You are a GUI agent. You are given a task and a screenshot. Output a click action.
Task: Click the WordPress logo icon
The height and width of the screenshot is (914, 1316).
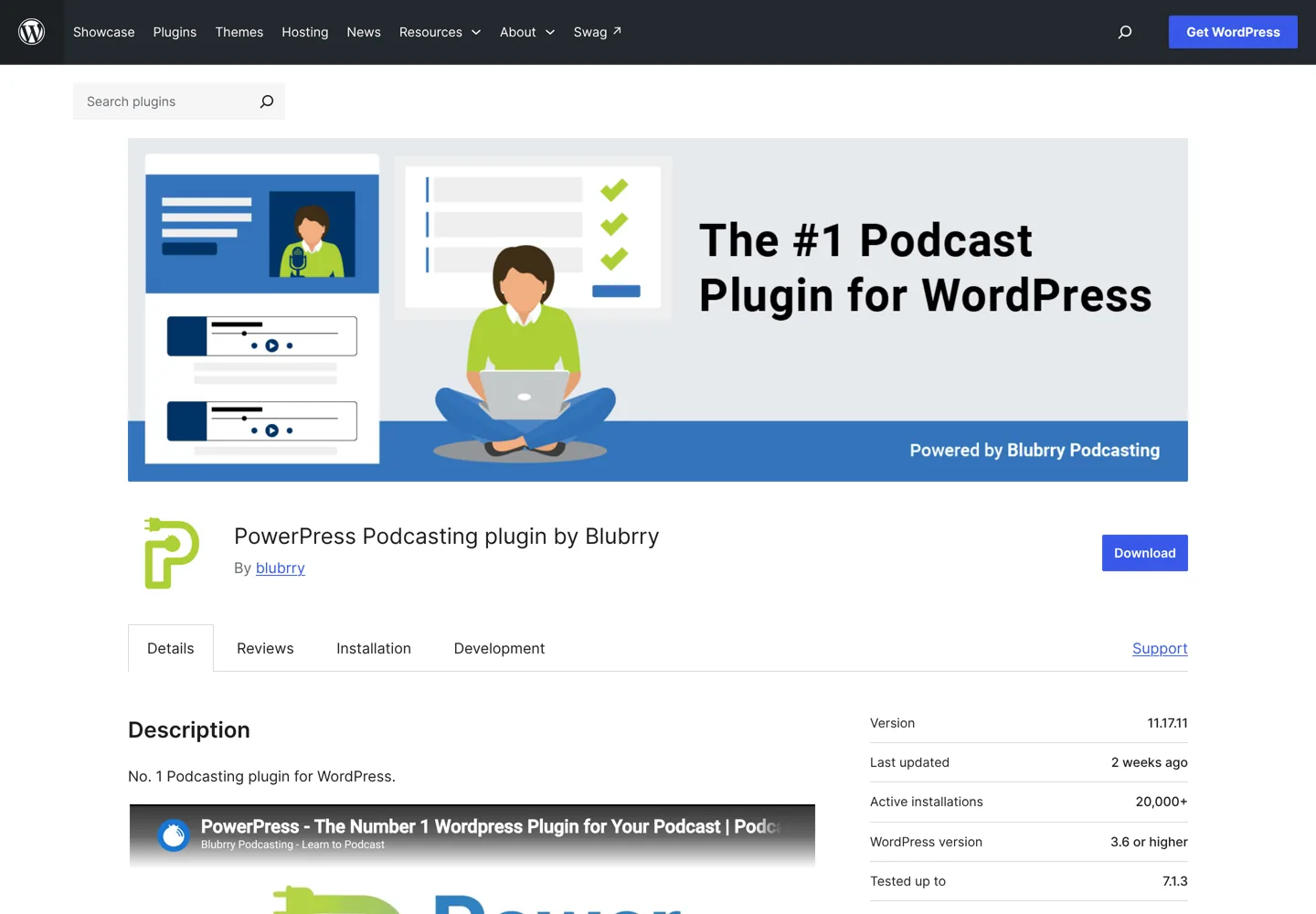click(x=32, y=32)
